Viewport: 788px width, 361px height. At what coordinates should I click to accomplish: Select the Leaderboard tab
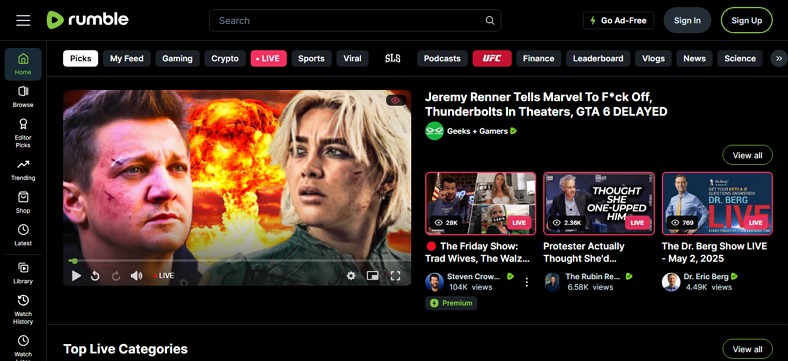598,58
